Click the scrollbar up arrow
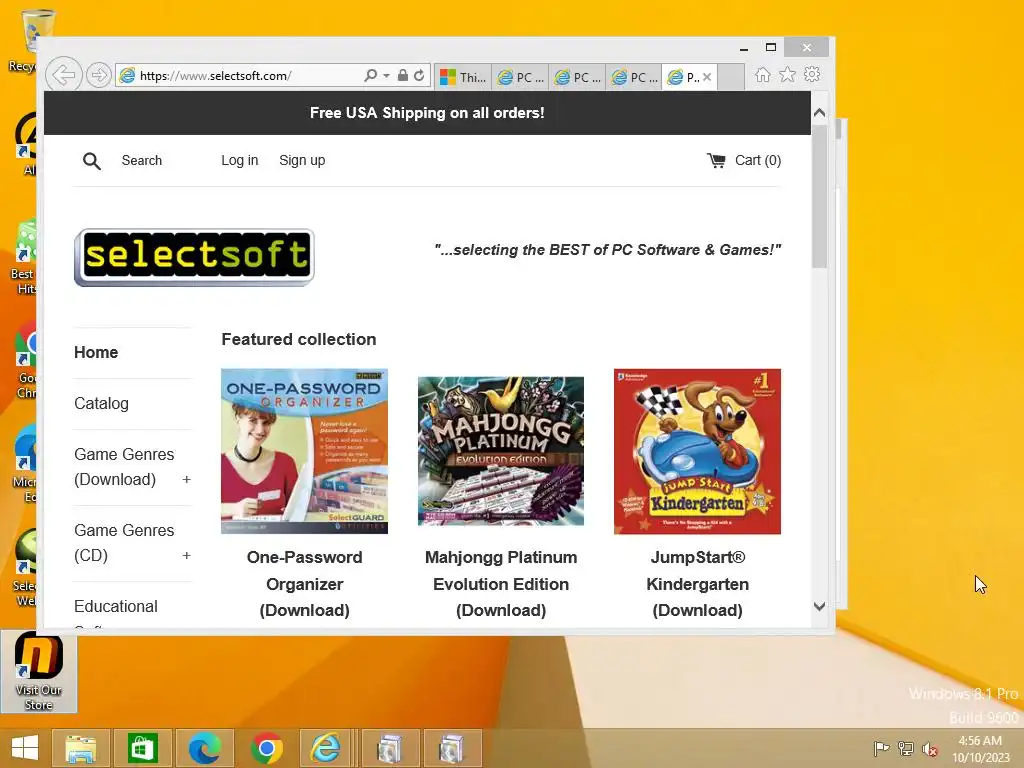This screenshot has width=1024, height=768. [820, 112]
